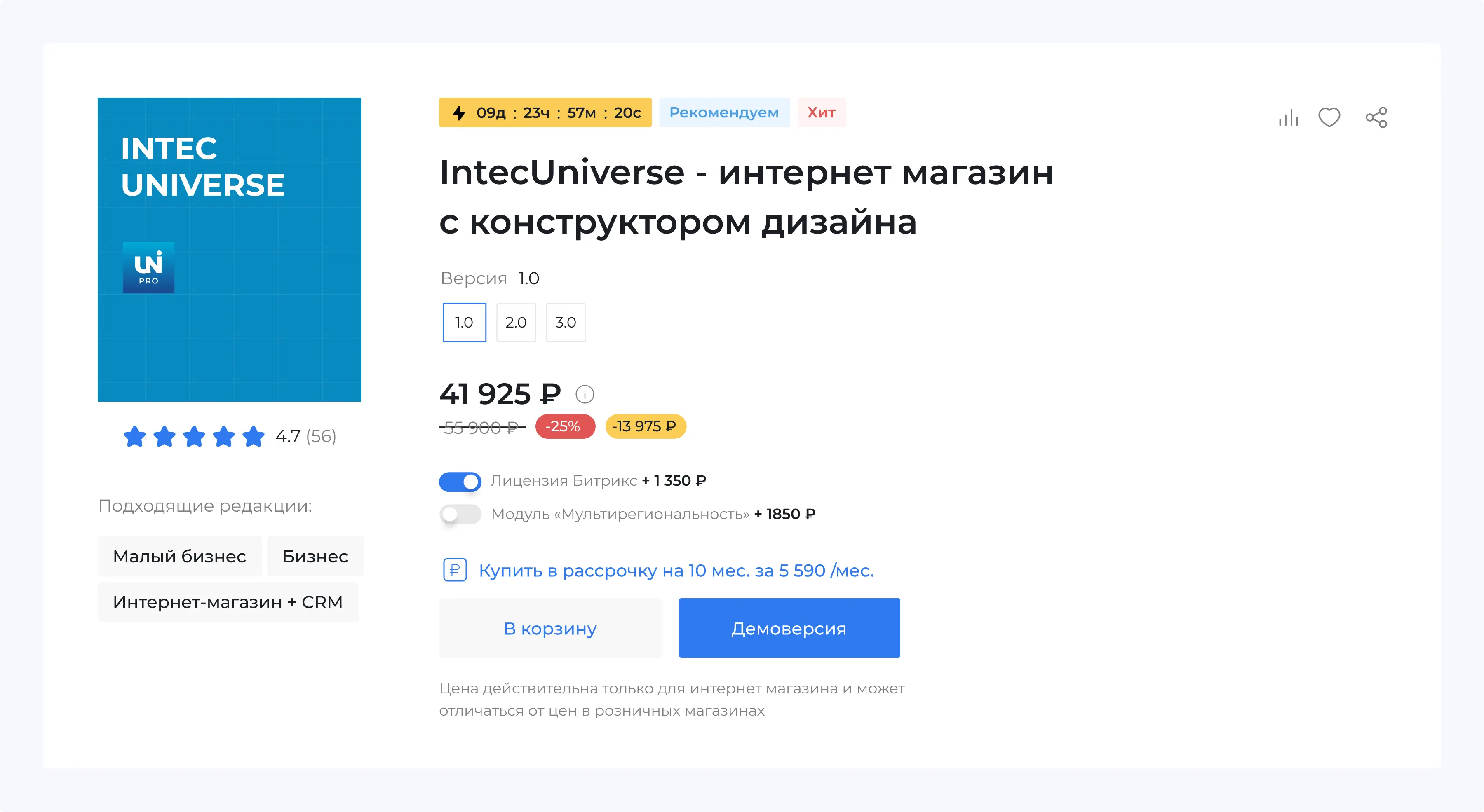Click the UNI PRO logo badge

[x=149, y=268]
